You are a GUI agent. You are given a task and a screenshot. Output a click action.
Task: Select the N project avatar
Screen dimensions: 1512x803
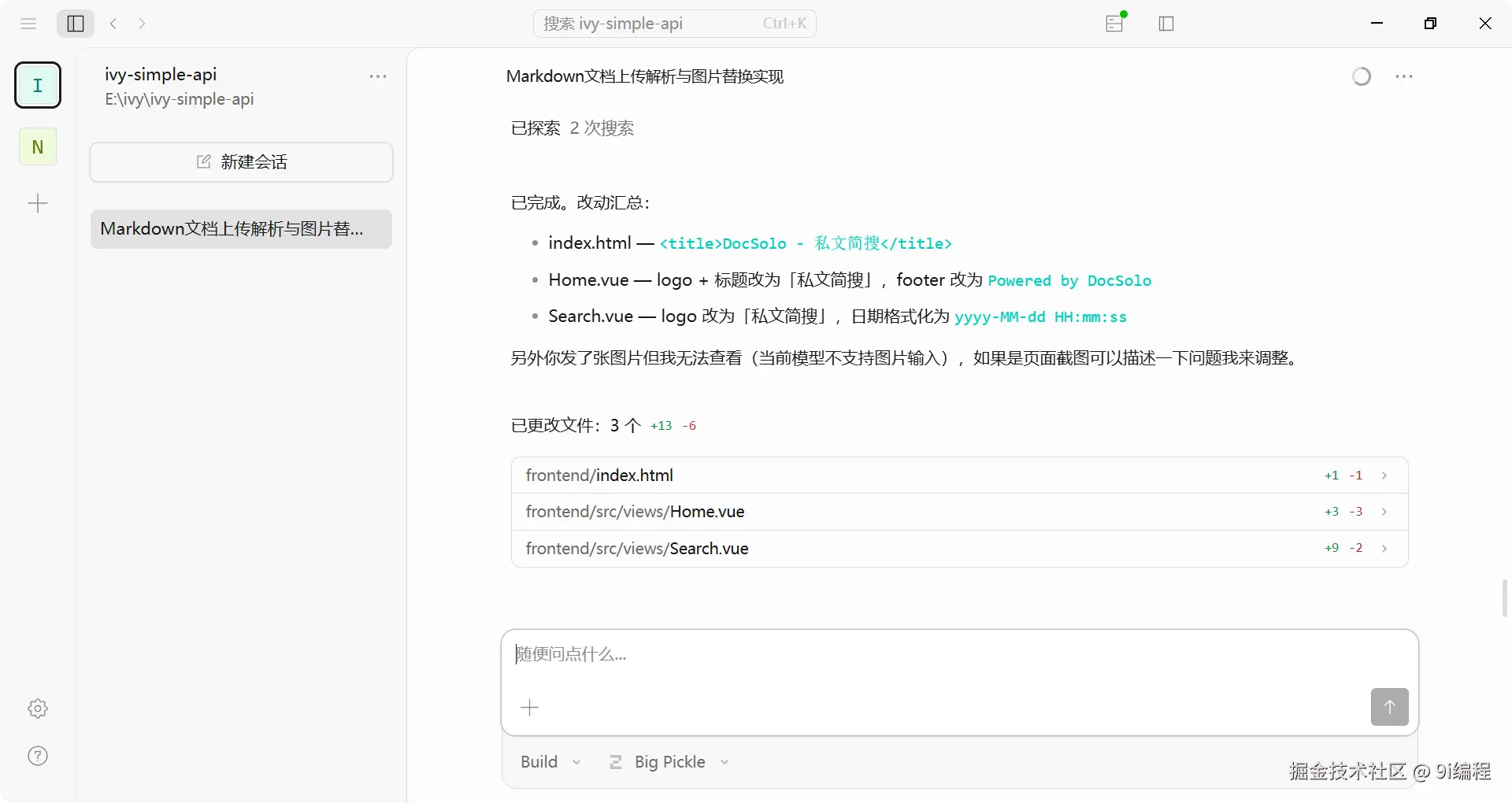click(38, 146)
